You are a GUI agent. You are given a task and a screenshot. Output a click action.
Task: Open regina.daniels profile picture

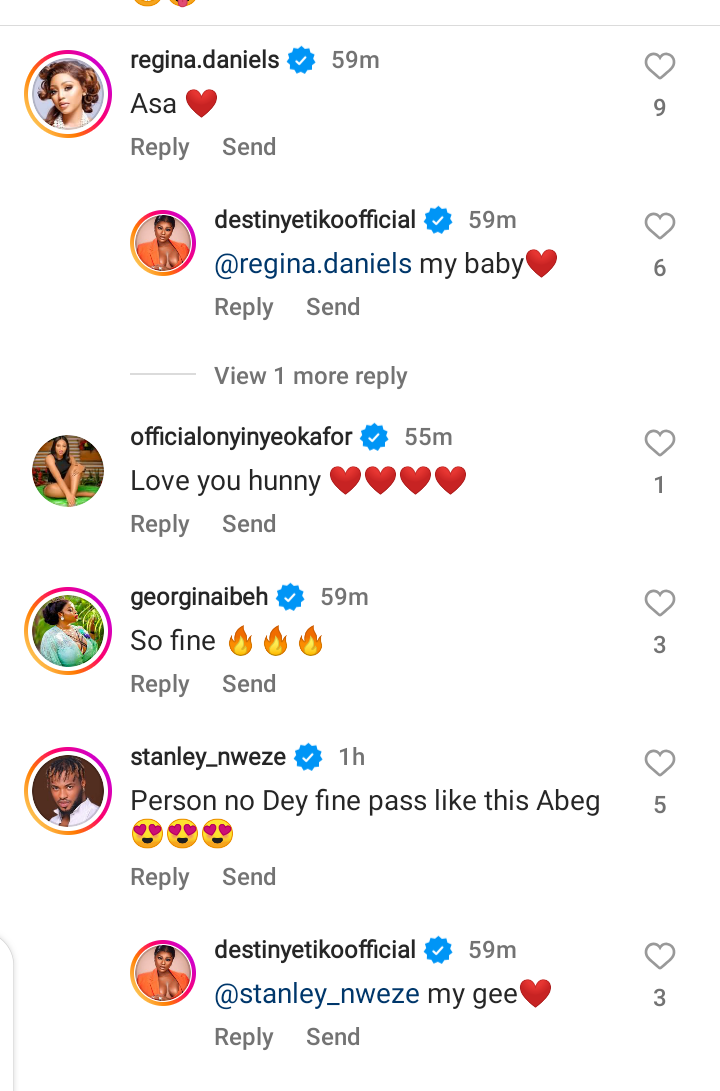click(x=68, y=93)
